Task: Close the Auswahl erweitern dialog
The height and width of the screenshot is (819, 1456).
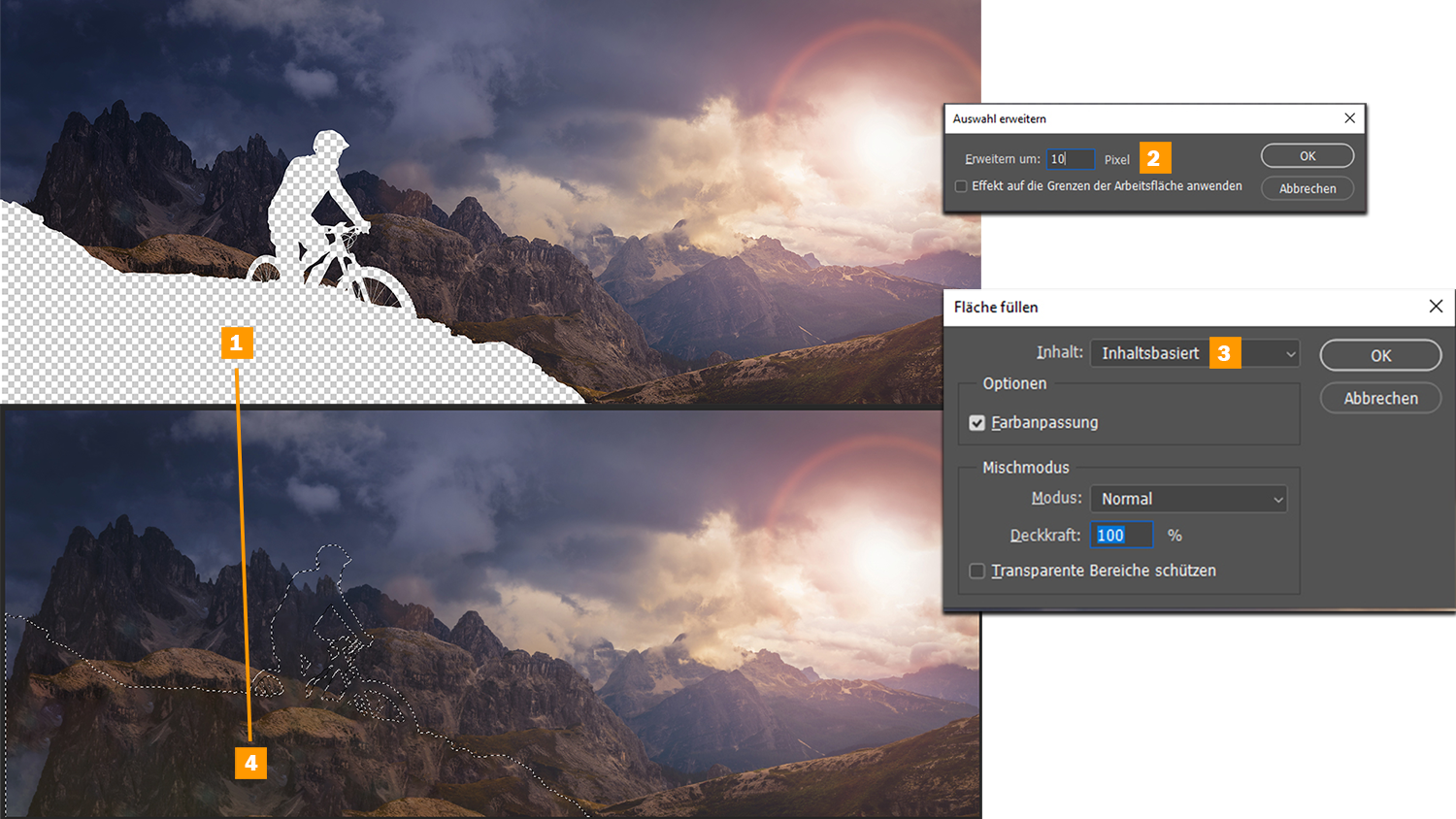Action: 1349,118
